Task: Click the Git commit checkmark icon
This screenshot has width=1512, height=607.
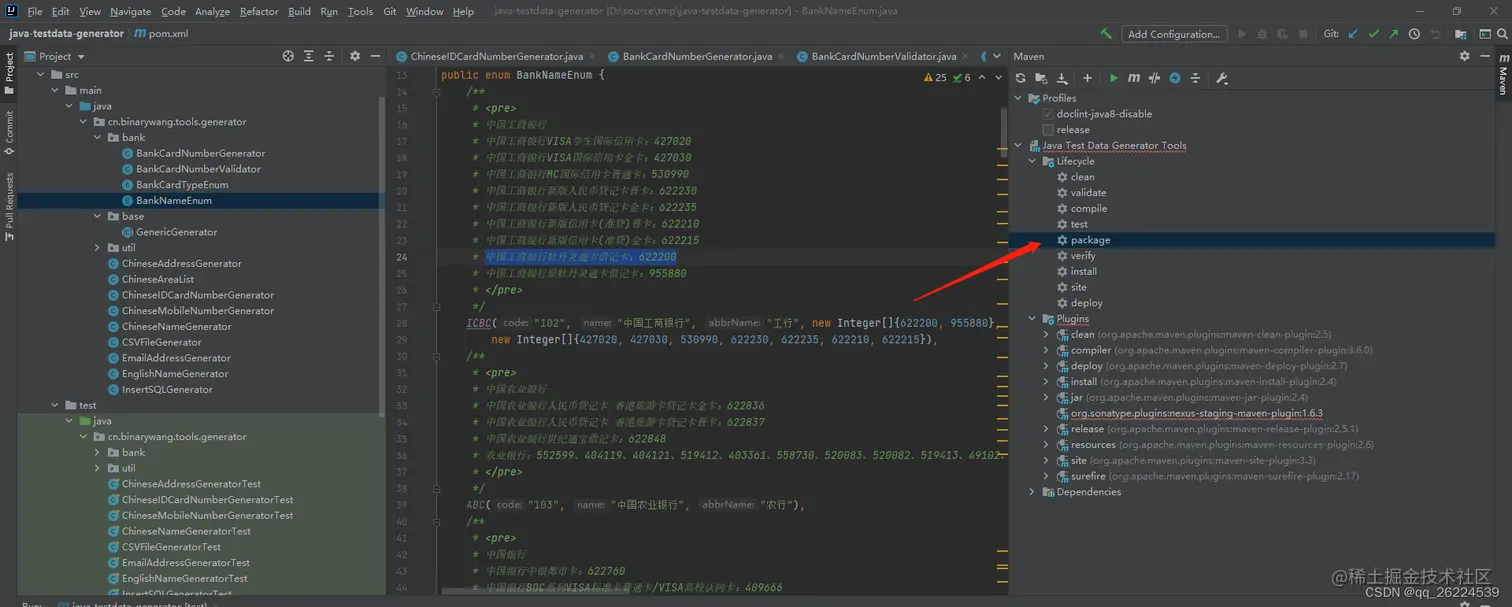Action: click(x=1373, y=34)
